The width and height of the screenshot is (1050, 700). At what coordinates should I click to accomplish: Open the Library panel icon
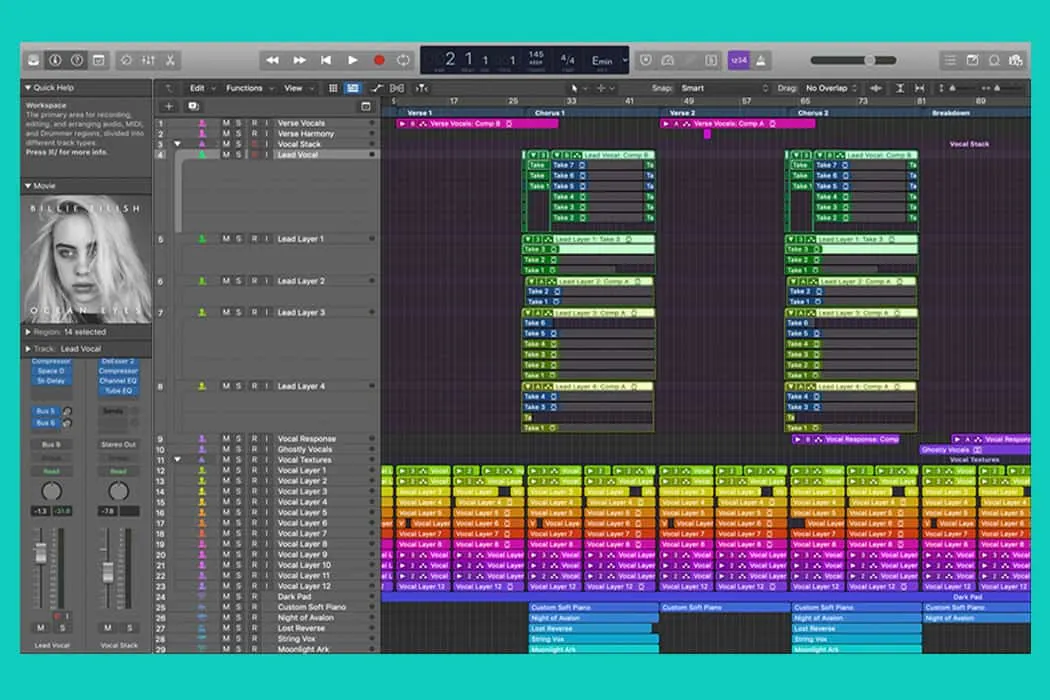pos(33,60)
